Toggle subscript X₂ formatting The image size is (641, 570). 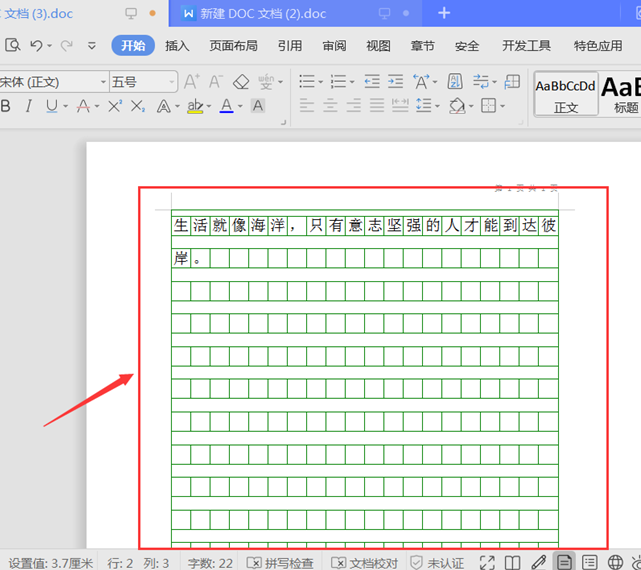[138, 106]
